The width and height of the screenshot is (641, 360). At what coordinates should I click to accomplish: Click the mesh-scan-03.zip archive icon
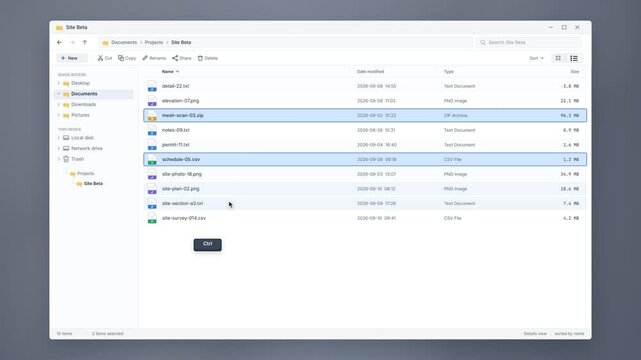coord(152,116)
